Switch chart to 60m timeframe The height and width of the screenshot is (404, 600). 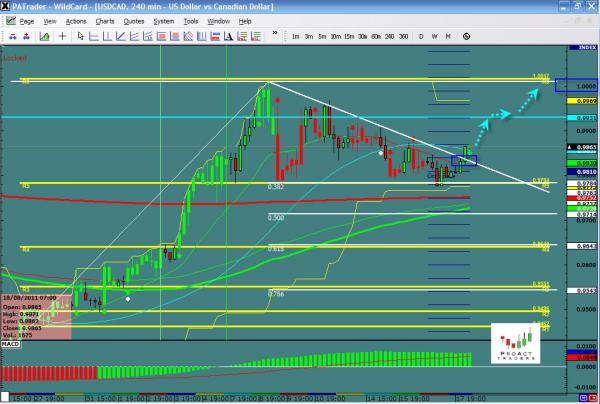pos(375,37)
